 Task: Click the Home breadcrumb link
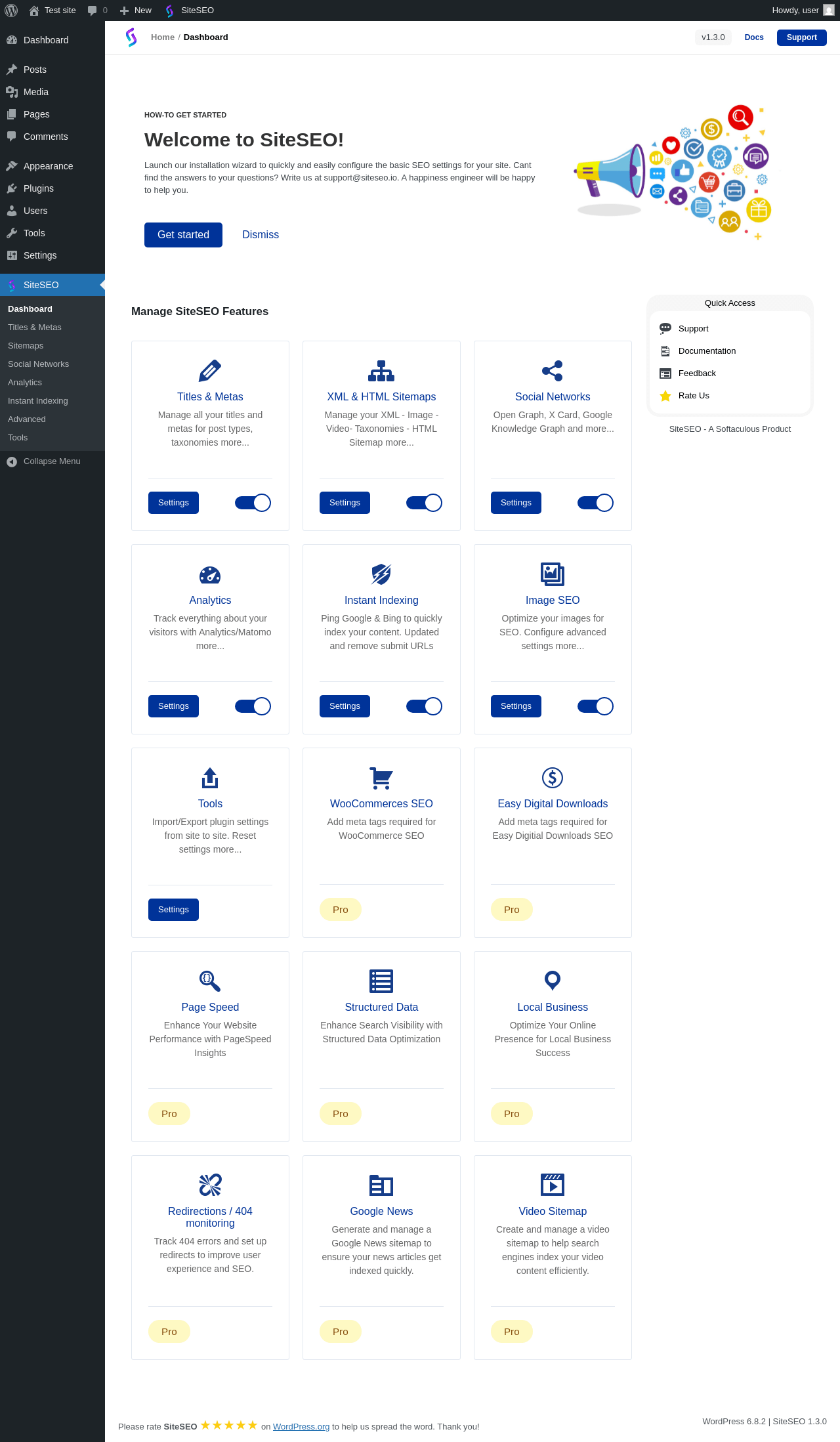[163, 37]
